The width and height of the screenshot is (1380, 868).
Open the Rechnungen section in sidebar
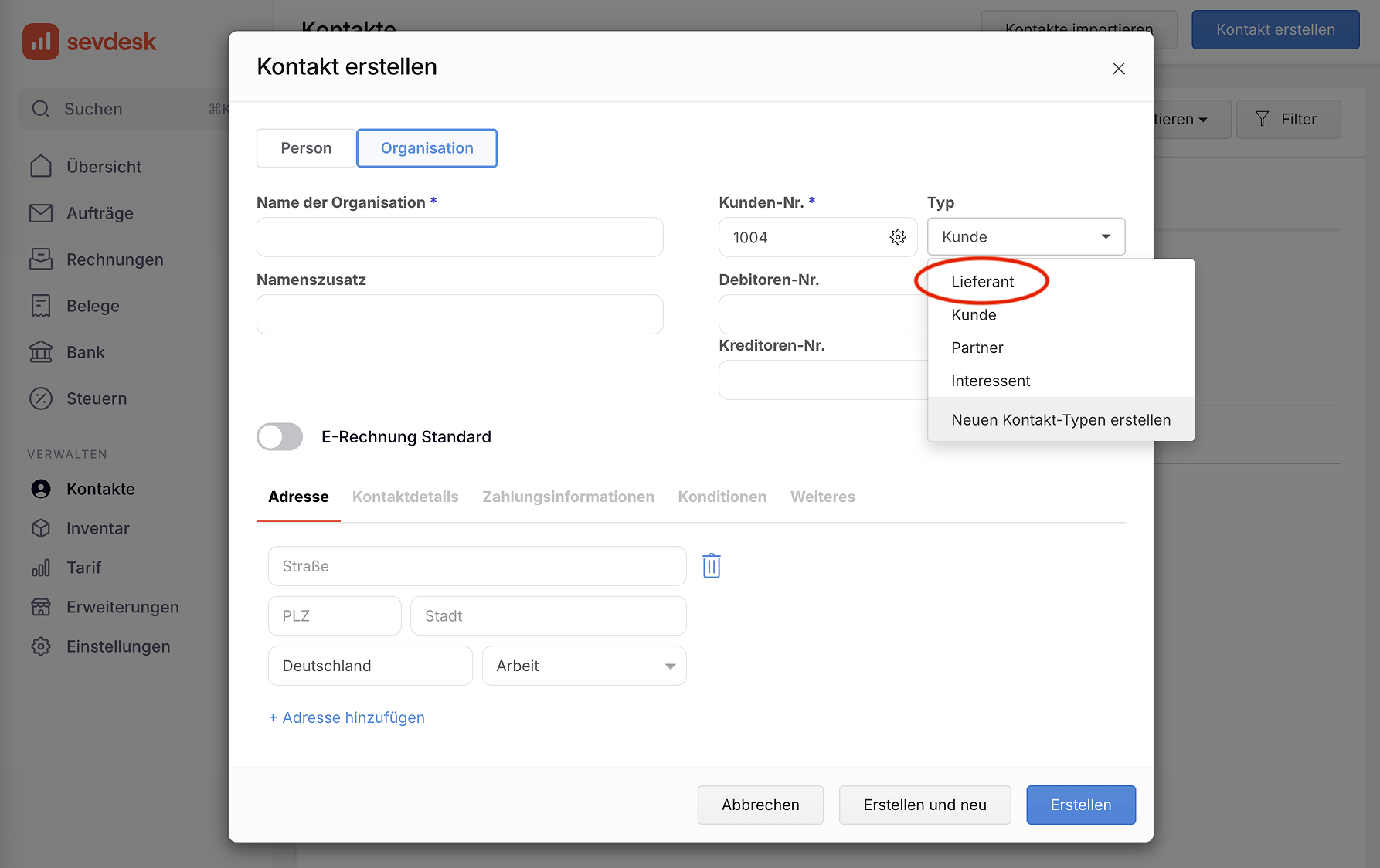[114, 259]
